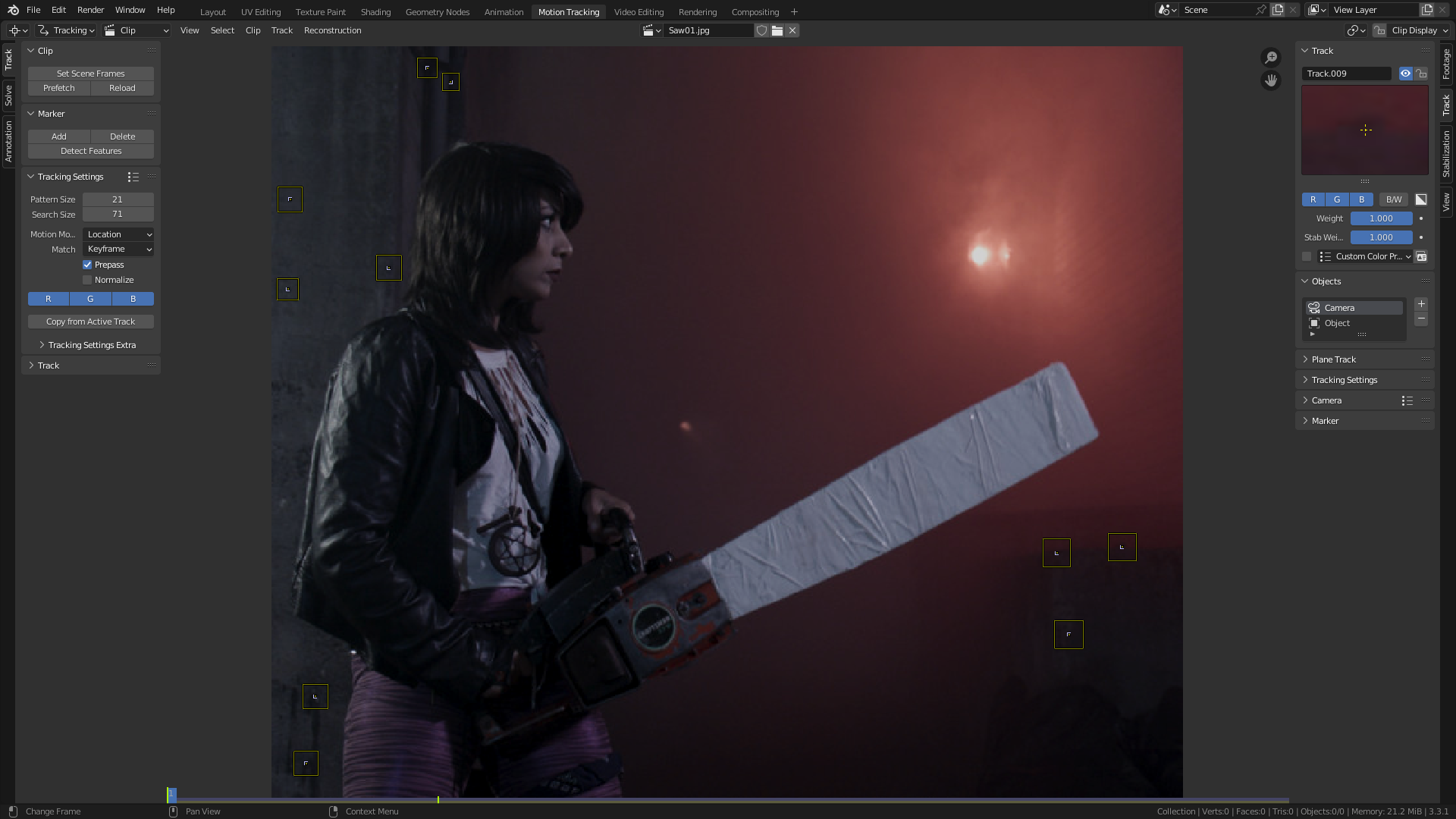Toggle green channel in Tracking Settings
The image size is (1456, 819).
pyautogui.click(x=90, y=299)
